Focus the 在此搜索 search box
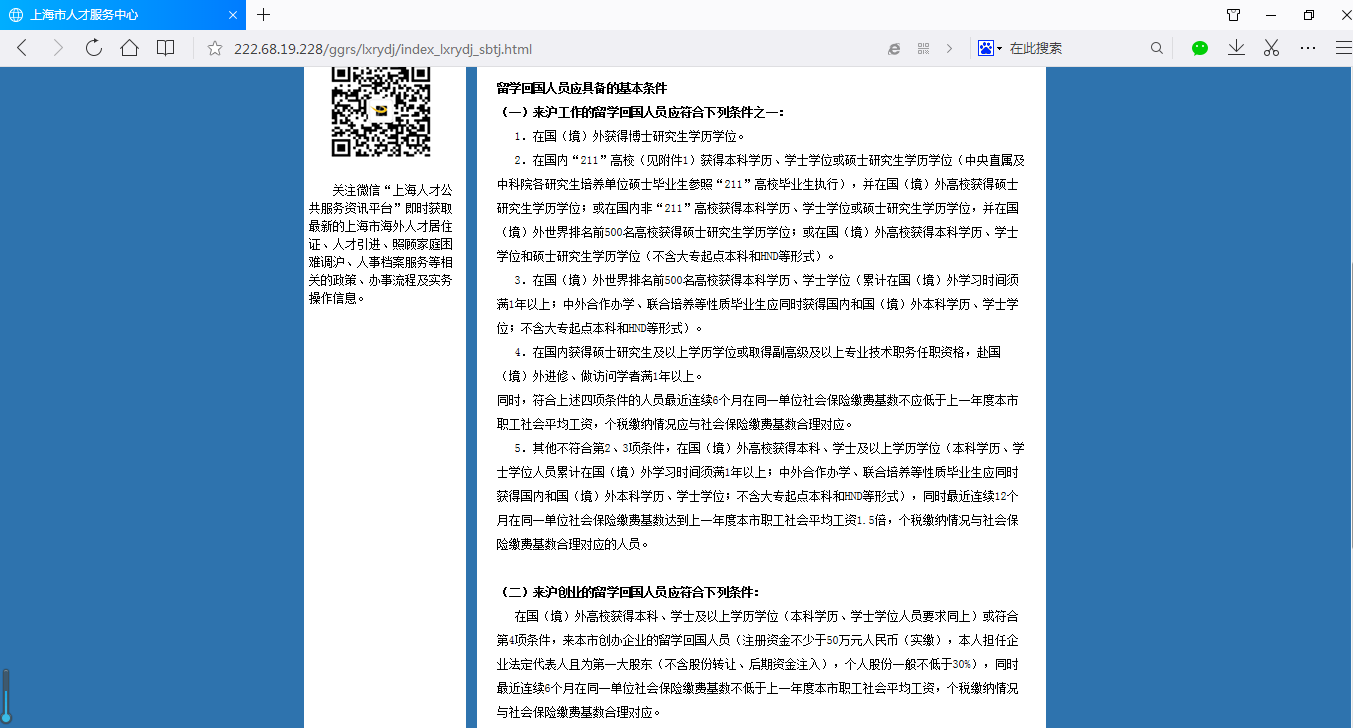 point(1076,48)
